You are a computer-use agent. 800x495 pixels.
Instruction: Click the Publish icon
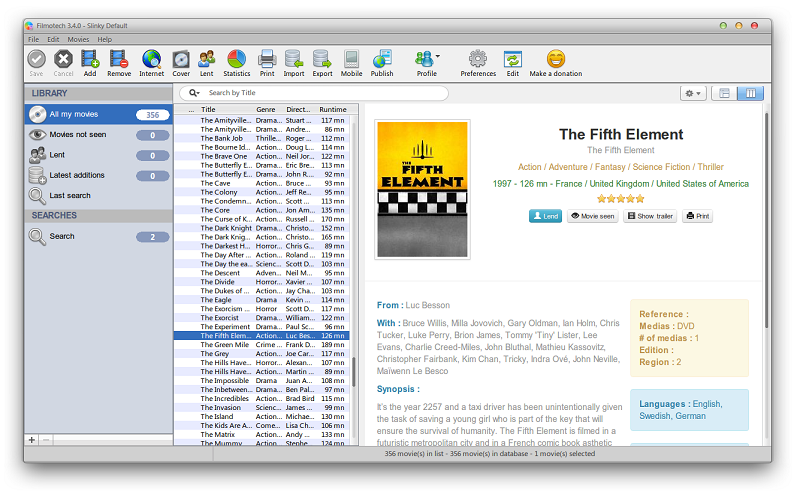coord(382,63)
